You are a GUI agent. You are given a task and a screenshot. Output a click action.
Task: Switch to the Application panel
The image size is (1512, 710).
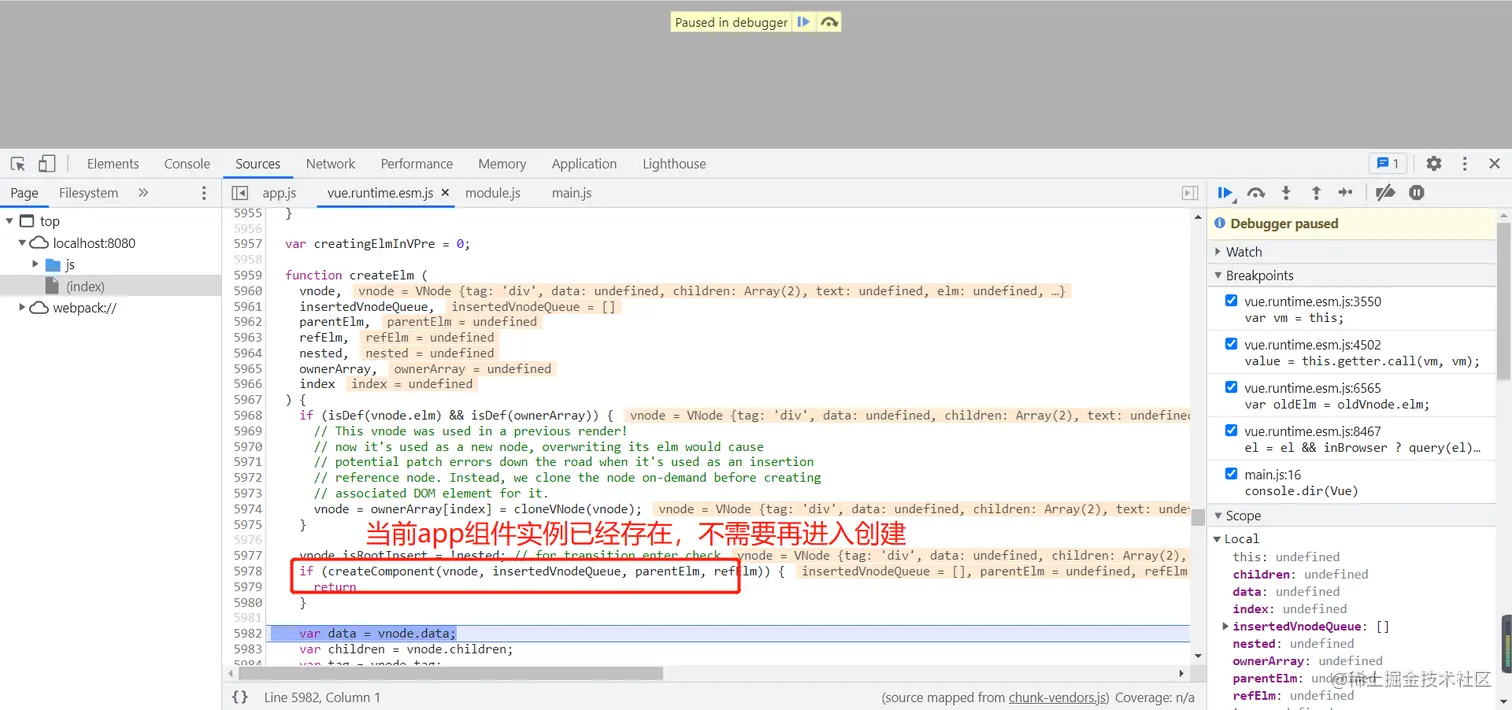(584, 164)
